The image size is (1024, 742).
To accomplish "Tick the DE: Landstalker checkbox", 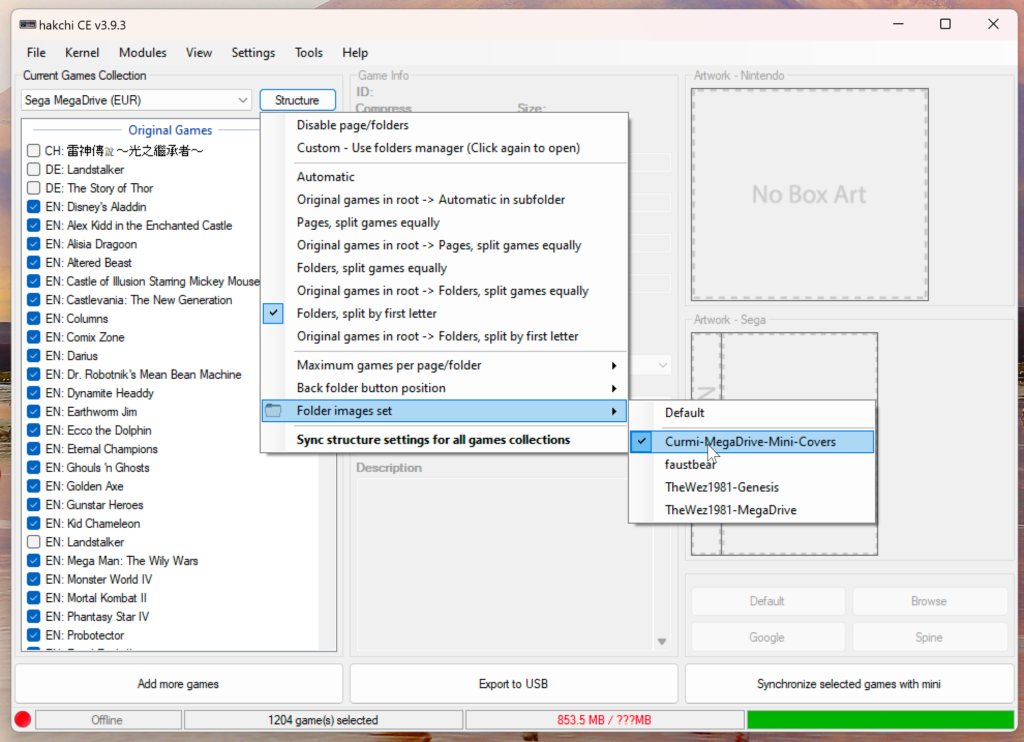I will coord(34,170).
